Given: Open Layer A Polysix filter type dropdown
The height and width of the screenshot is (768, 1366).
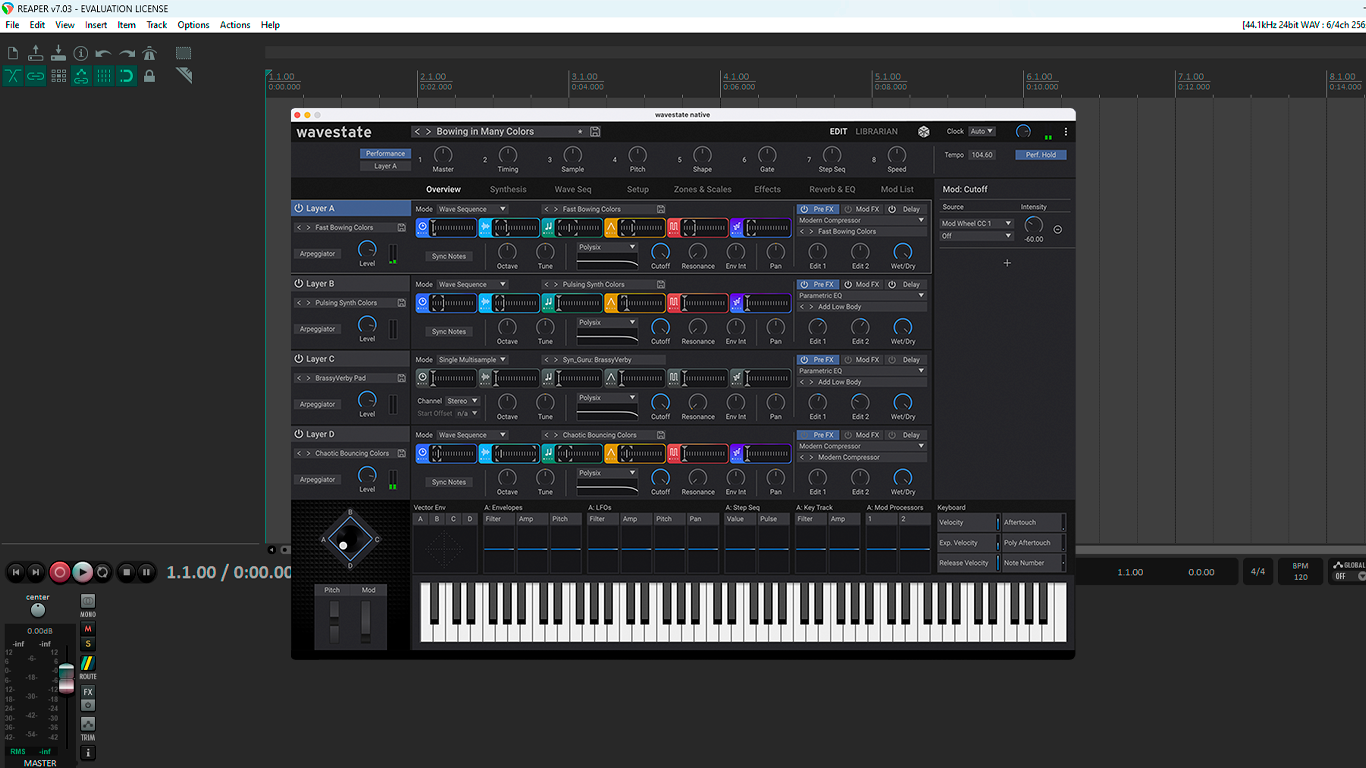Looking at the screenshot, I should (x=607, y=247).
